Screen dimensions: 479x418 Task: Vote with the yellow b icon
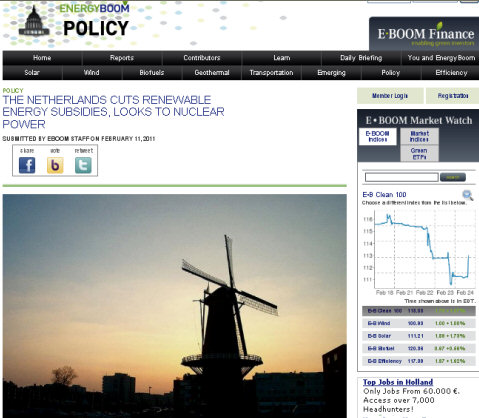click(55, 165)
